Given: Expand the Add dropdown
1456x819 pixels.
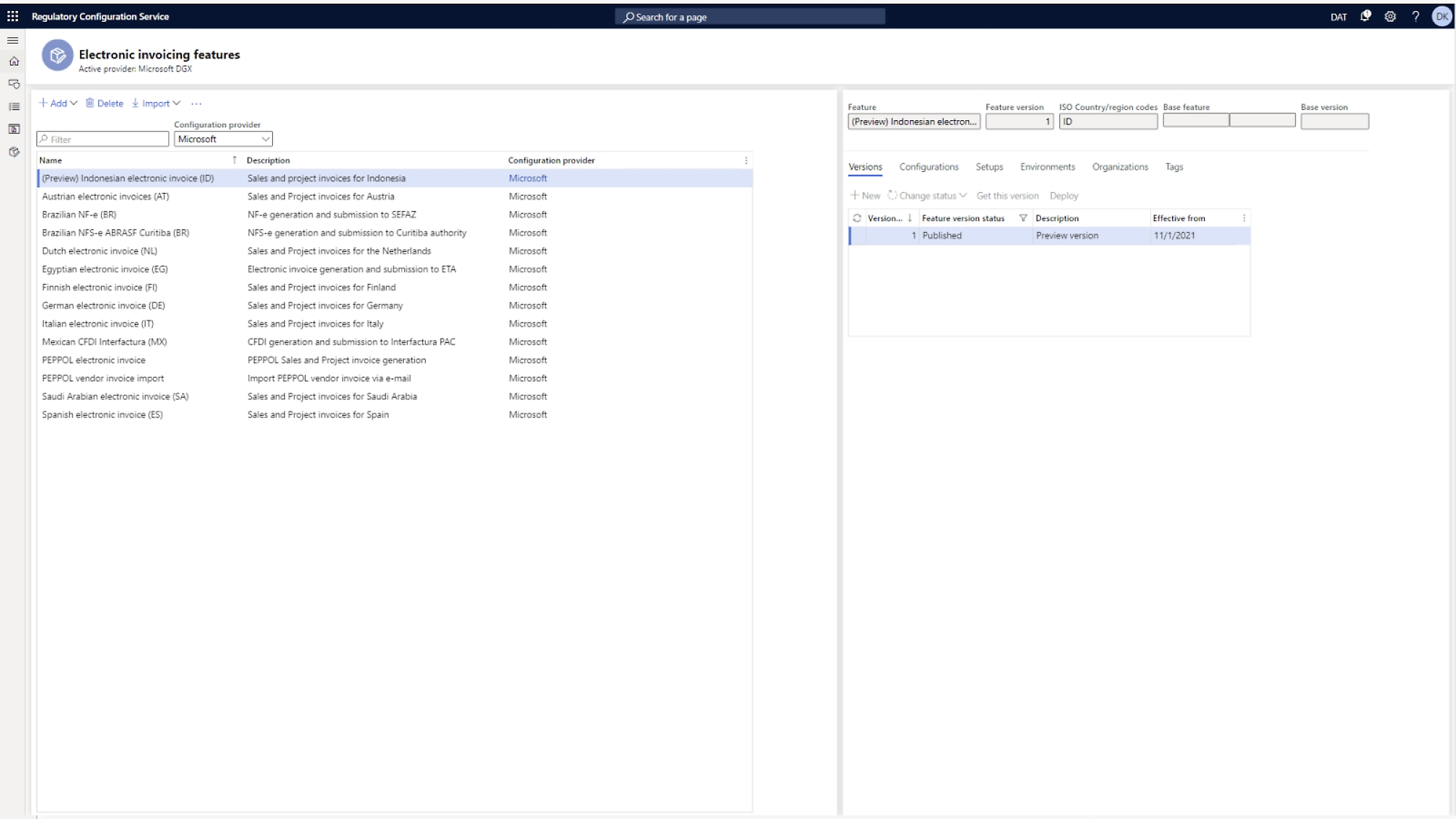Looking at the screenshot, I should [x=58, y=103].
